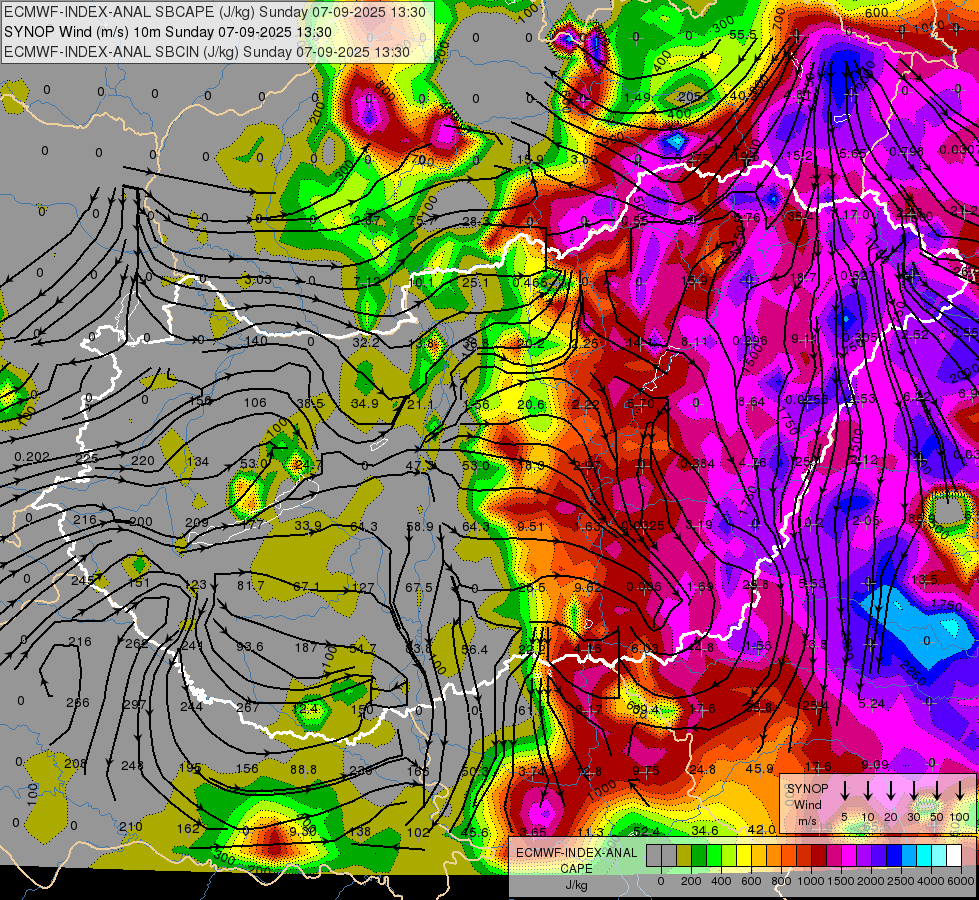Click the map value 209
This screenshot has height=900, width=979.
tap(197, 523)
